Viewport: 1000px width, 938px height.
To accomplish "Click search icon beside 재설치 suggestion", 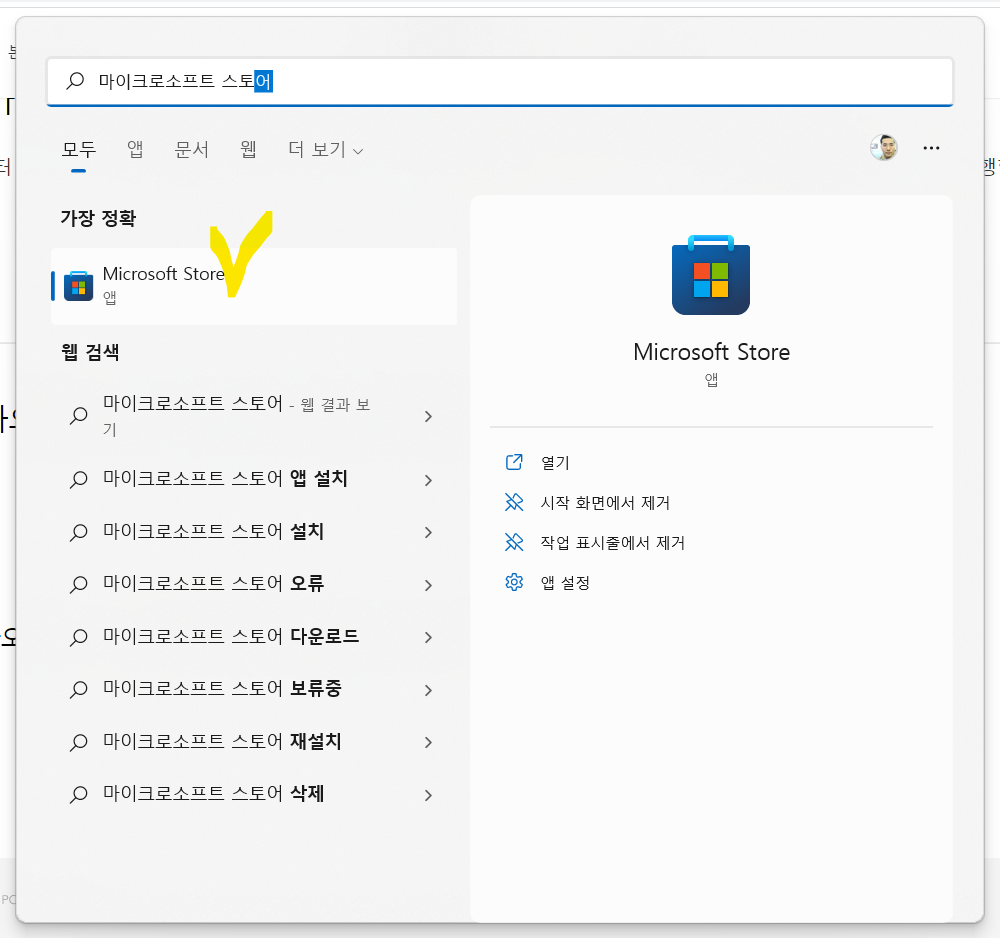I will [78, 742].
